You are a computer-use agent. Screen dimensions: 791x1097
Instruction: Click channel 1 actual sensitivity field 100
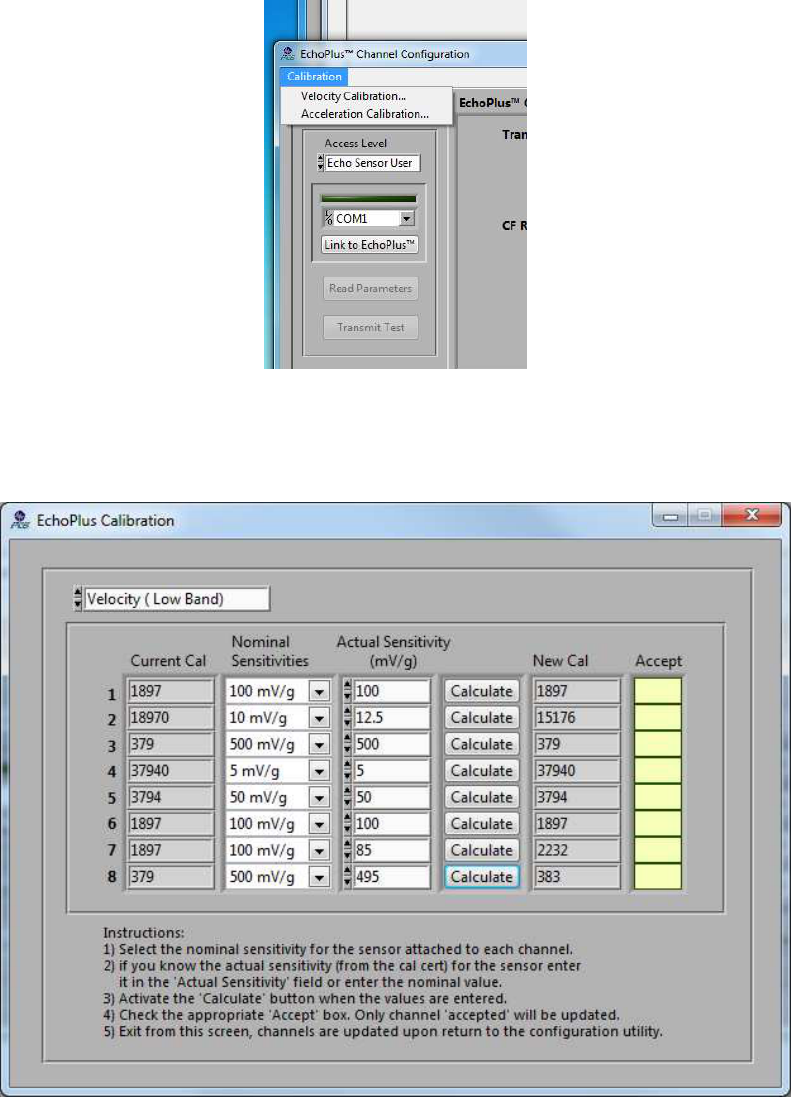click(392, 691)
